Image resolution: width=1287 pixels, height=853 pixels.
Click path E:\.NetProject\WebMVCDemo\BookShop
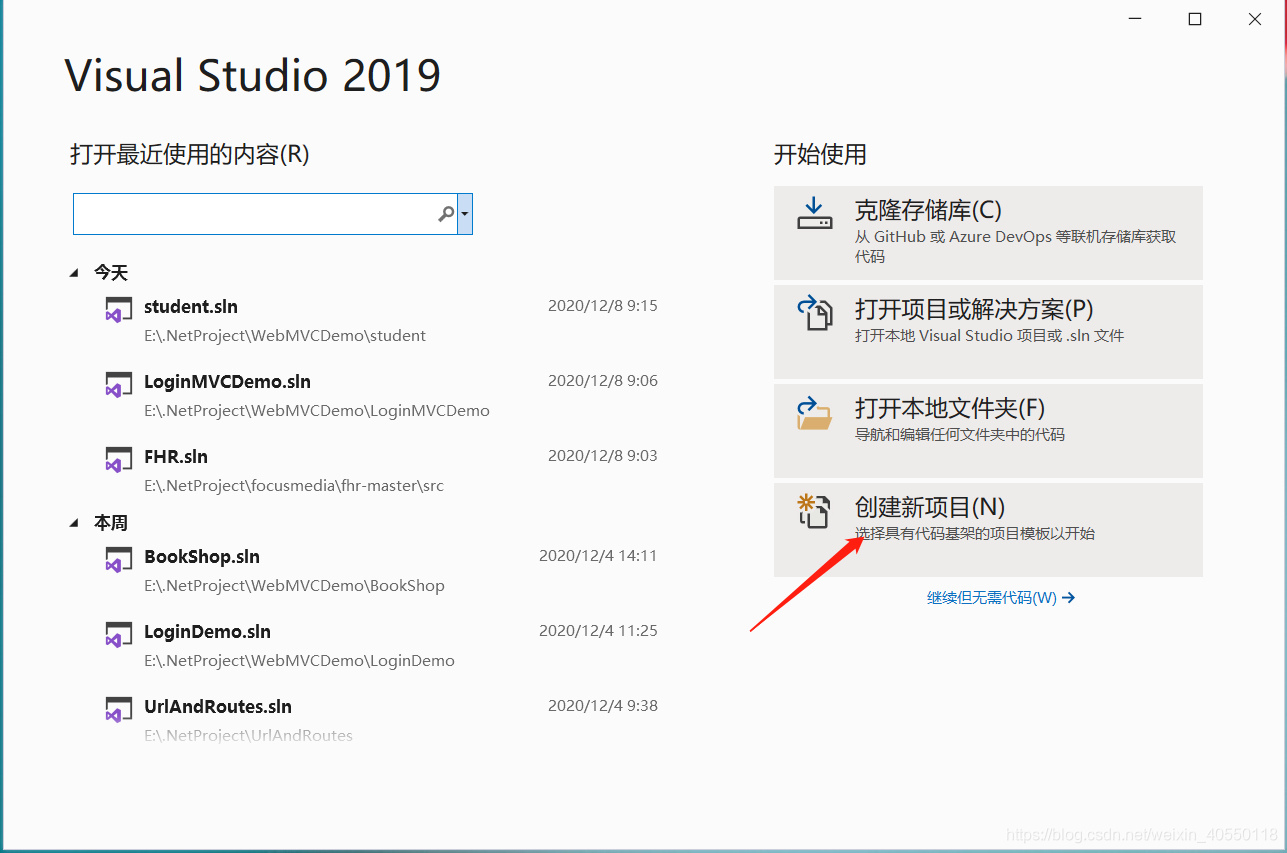(x=294, y=586)
